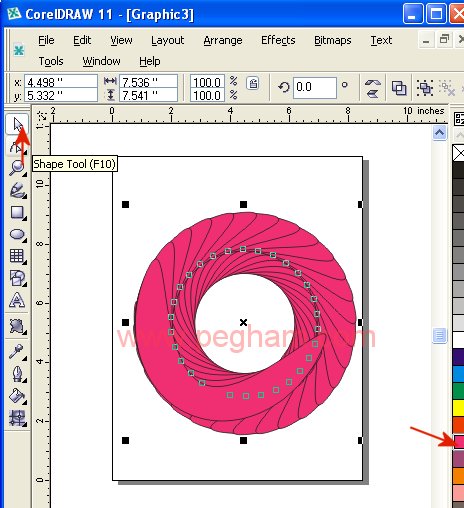464x508 pixels.
Task: Click the To Front order icon
Action: pyautogui.click(x=399, y=88)
